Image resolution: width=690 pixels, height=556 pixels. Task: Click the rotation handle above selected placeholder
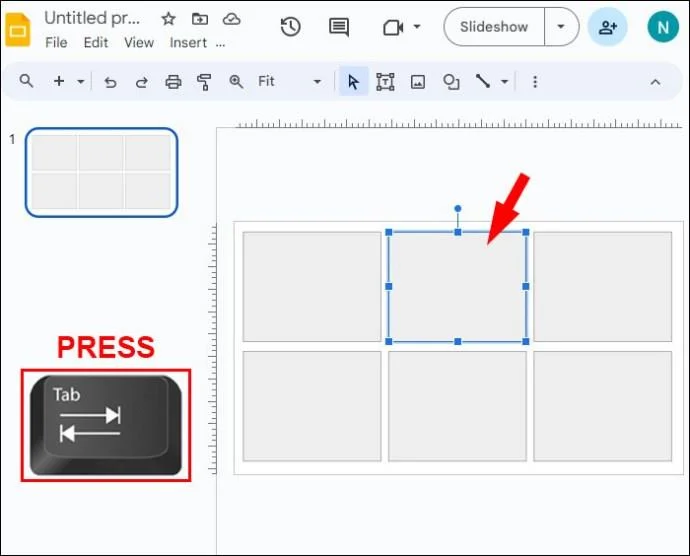coord(458,209)
